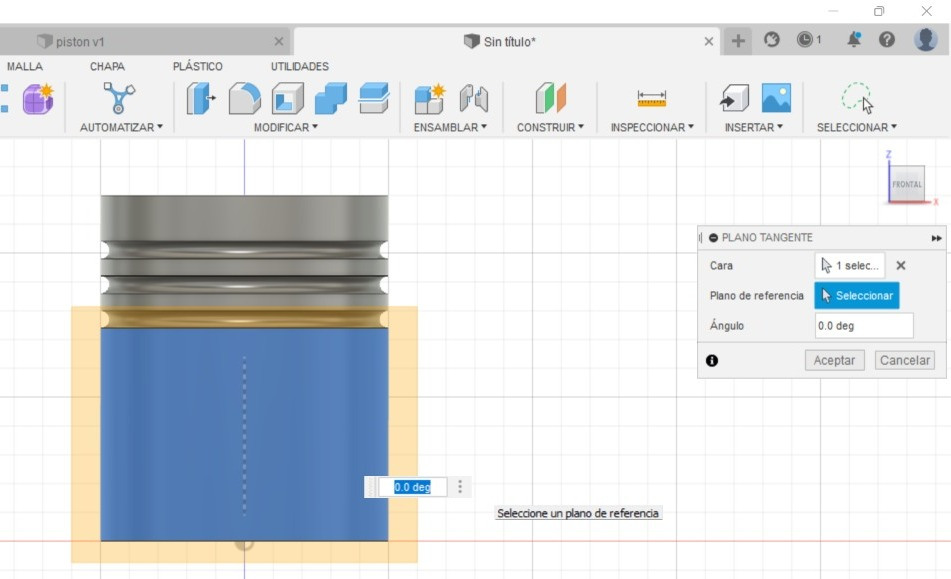The image size is (951, 579).
Task: Collapse the Plano Tangente dialog with minus icon
Action: [x=713, y=238]
